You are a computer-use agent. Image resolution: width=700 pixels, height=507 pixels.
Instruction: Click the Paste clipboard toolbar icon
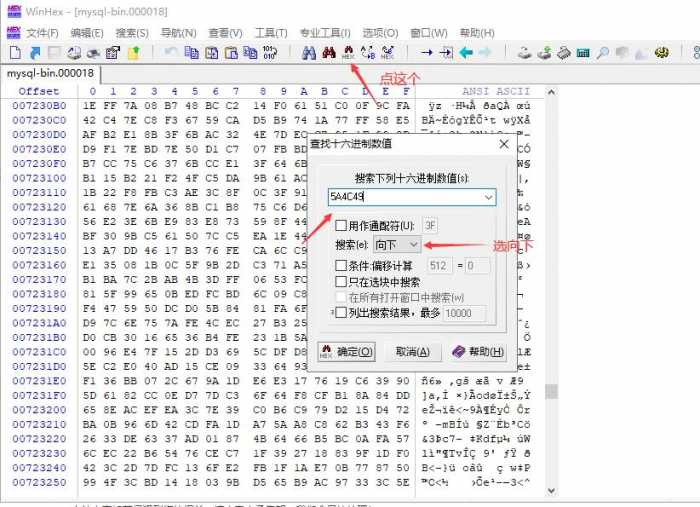pos(231,53)
